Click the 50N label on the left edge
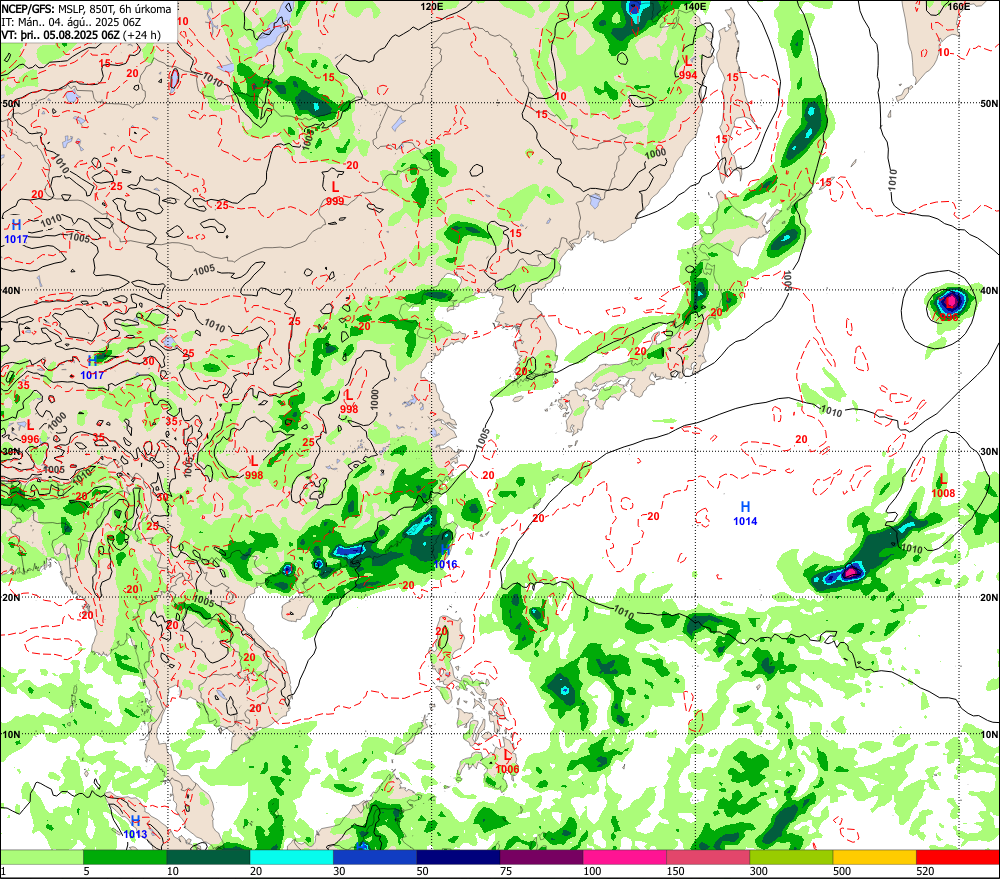The image size is (1000, 879). coord(11,103)
